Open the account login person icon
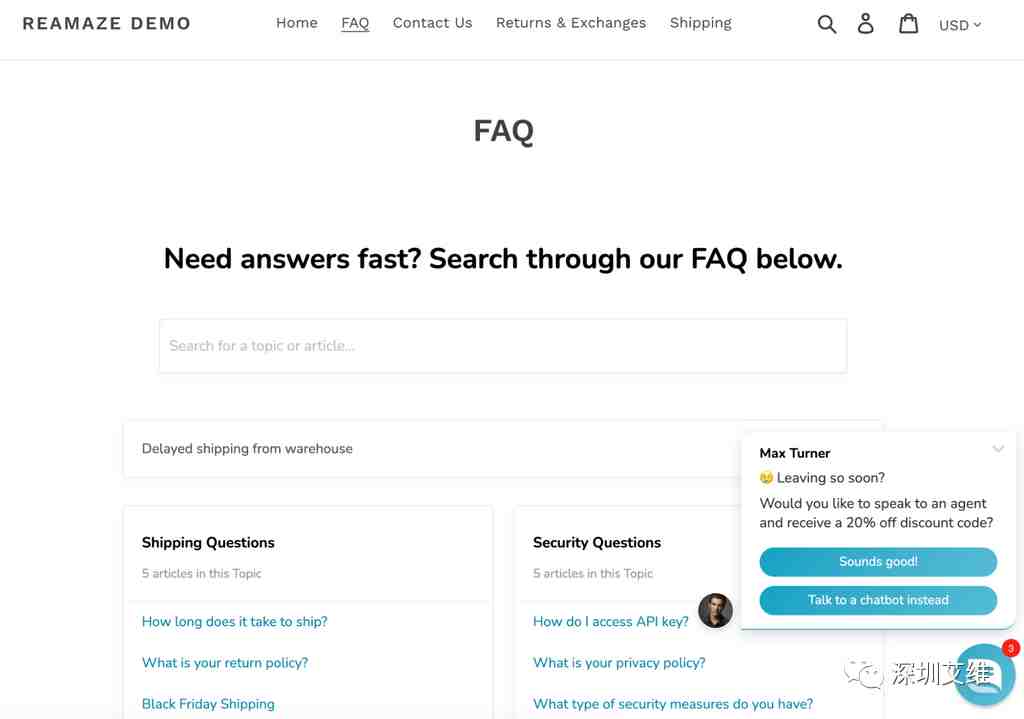This screenshot has height=719, width=1024. 865,24
